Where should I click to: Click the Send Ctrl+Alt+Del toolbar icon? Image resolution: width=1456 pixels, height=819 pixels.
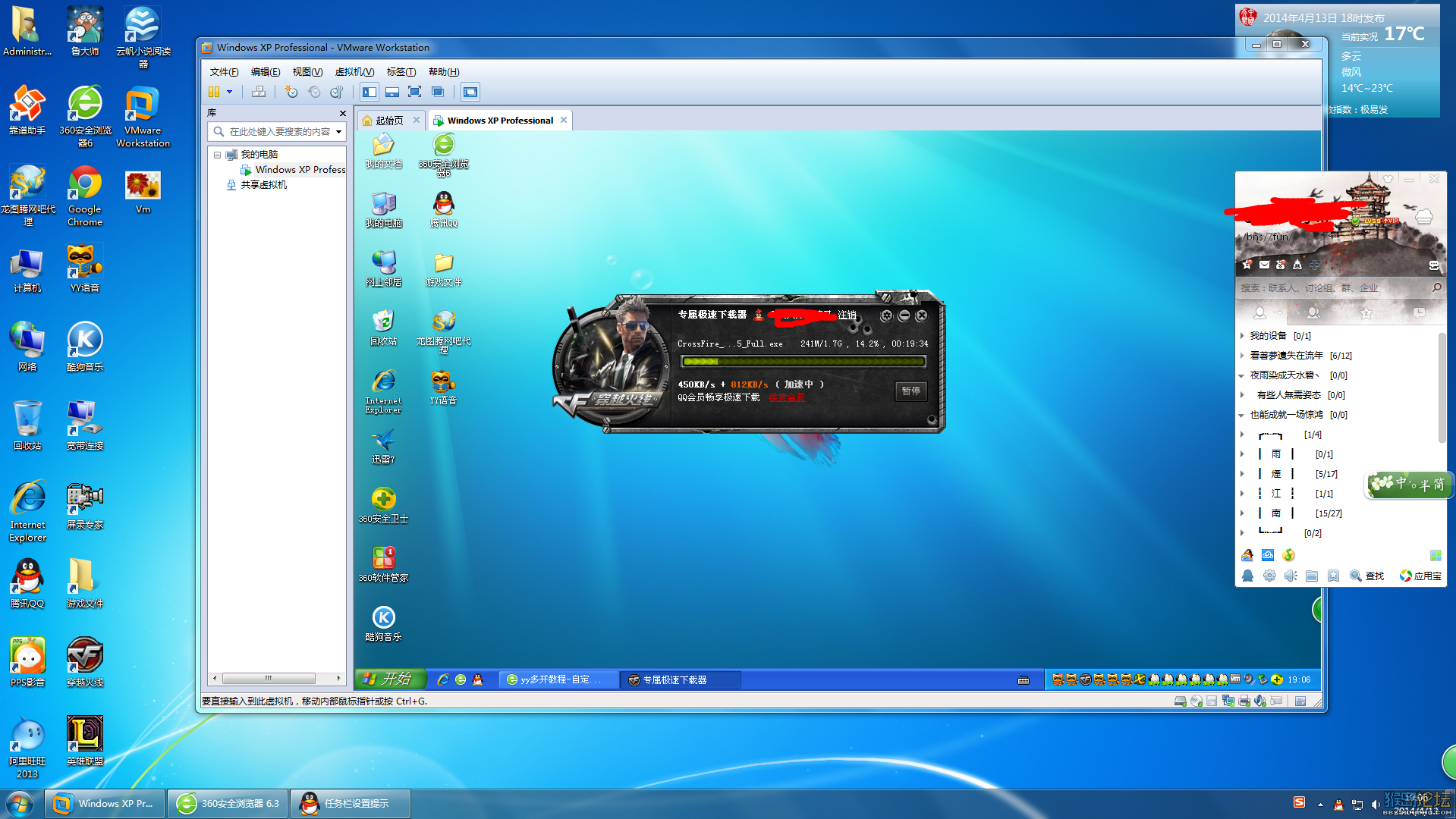[259, 92]
